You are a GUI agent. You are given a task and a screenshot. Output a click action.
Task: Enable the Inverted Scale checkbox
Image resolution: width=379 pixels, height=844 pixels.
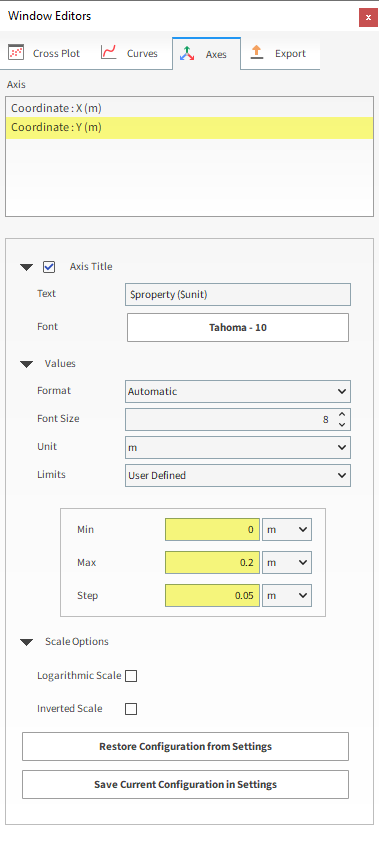[x=131, y=709]
